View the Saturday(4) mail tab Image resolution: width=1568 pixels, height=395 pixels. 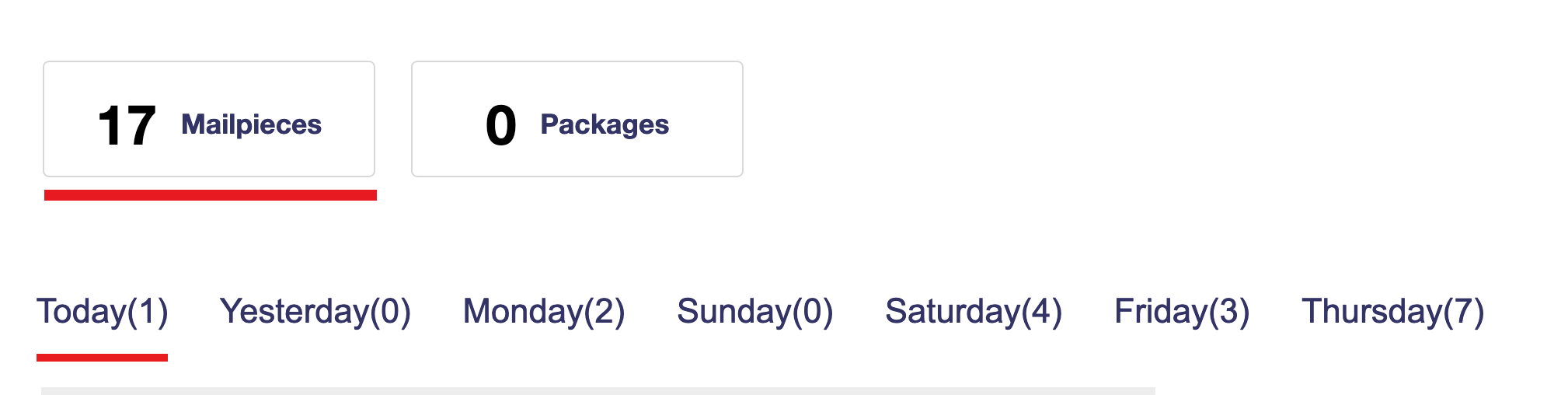(974, 312)
